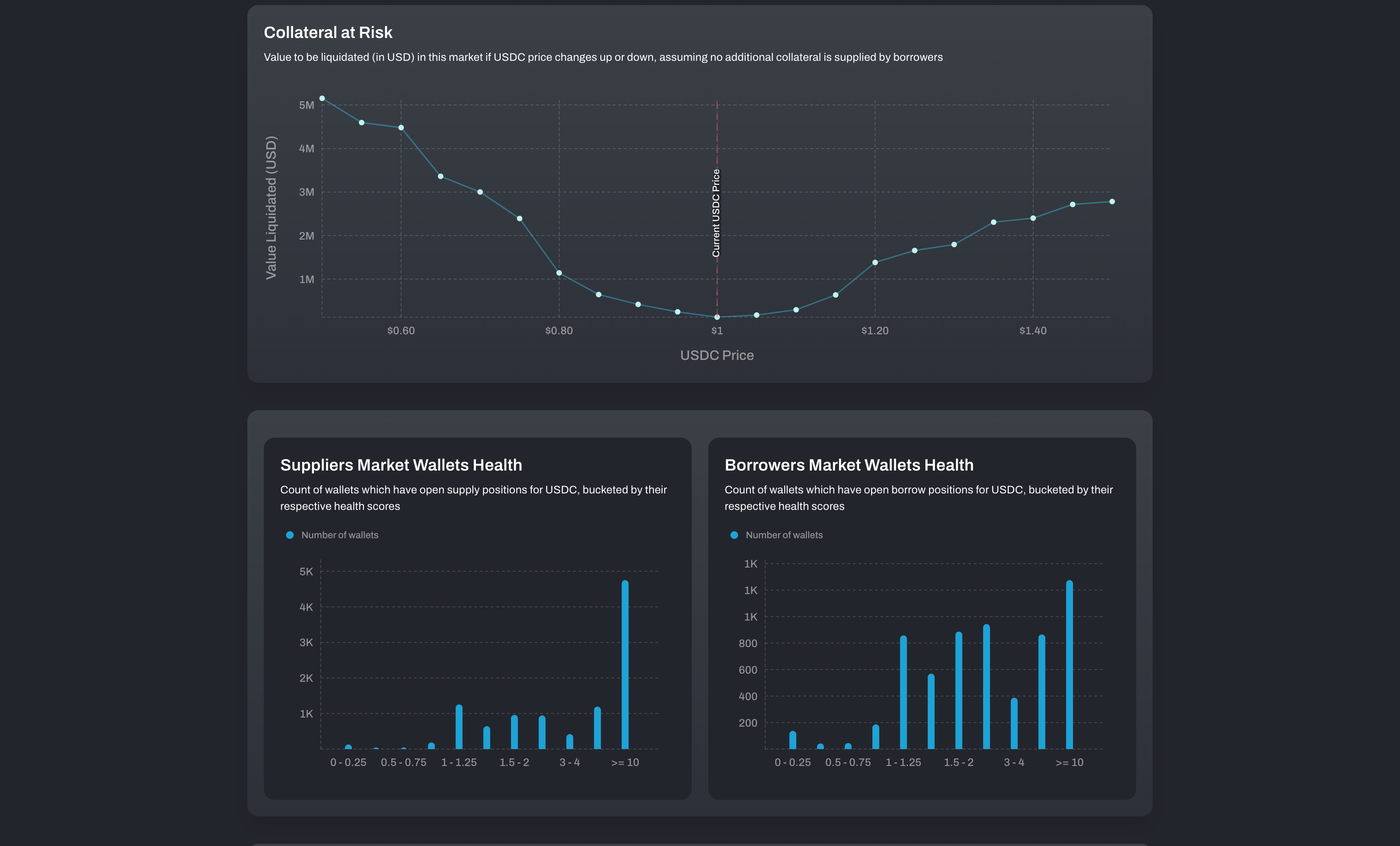Click Suppliers bar for >= 10 bucket
Image resolution: width=1400 pixels, height=846 pixels.
click(x=625, y=665)
